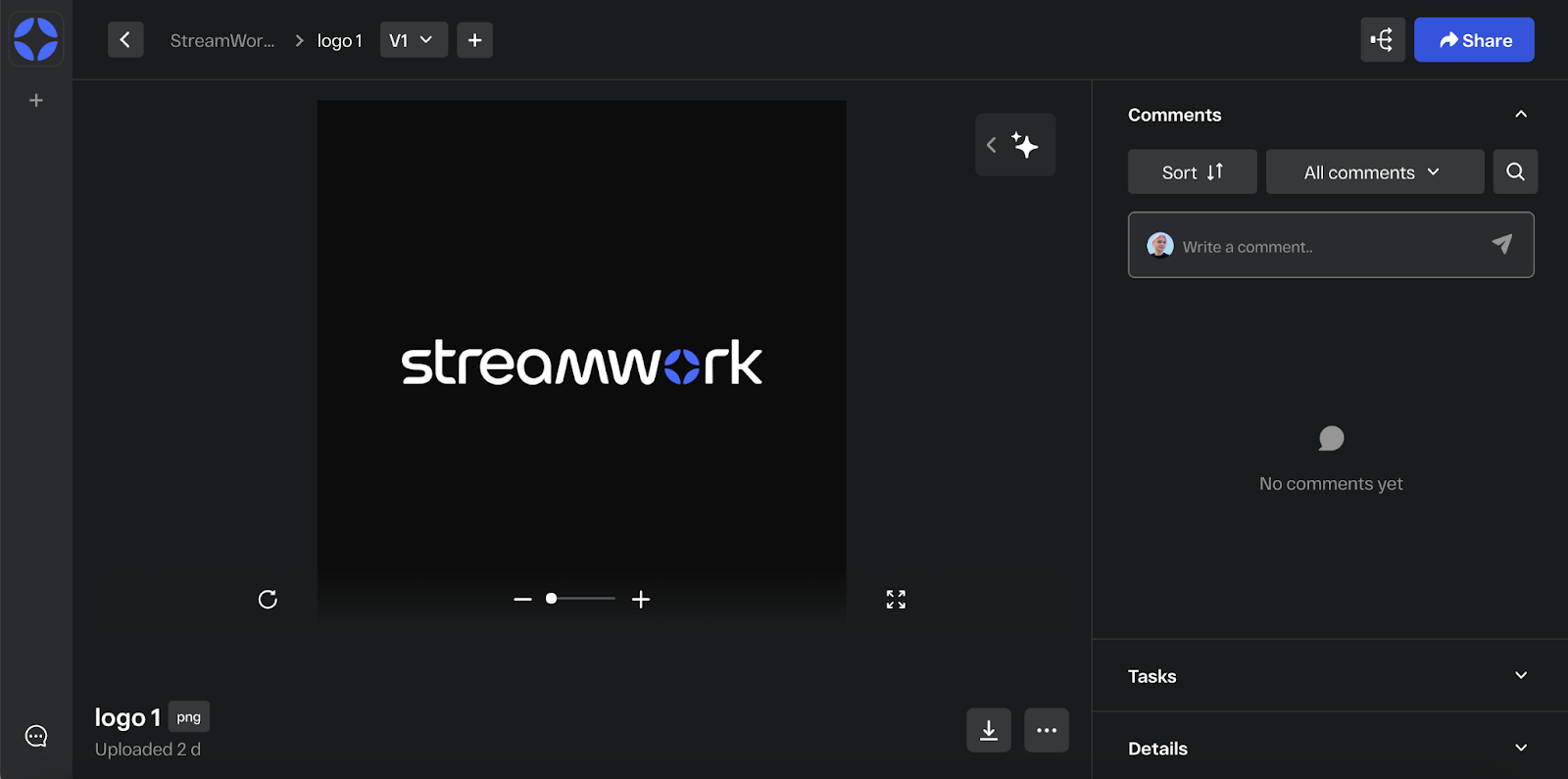The width and height of the screenshot is (1568, 779).
Task: Expand the Details section
Action: click(x=1521, y=748)
